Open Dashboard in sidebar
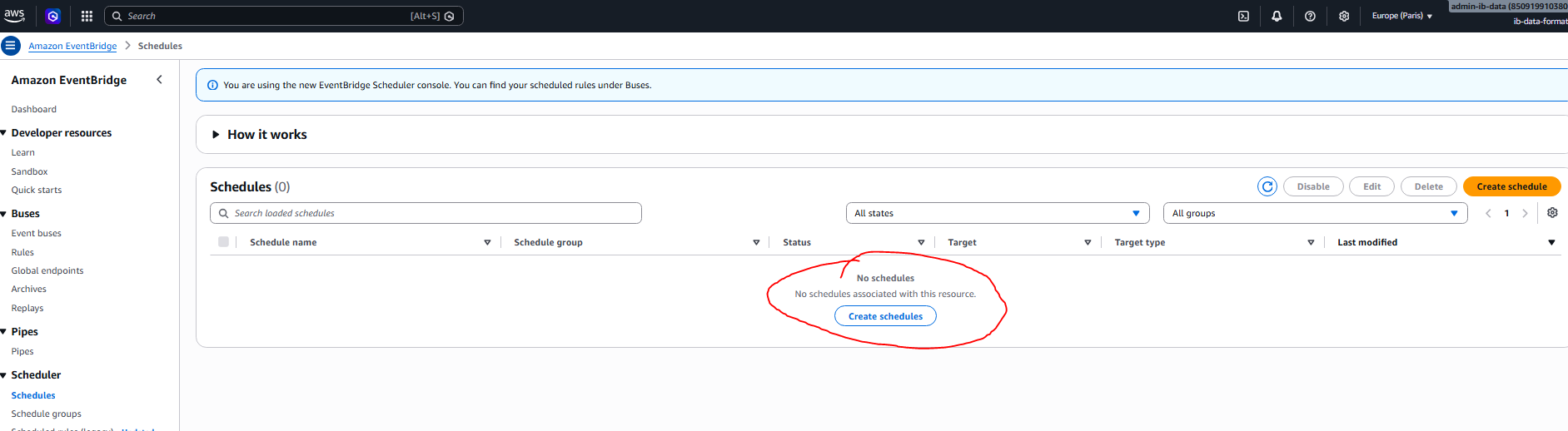 (x=34, y=109)
